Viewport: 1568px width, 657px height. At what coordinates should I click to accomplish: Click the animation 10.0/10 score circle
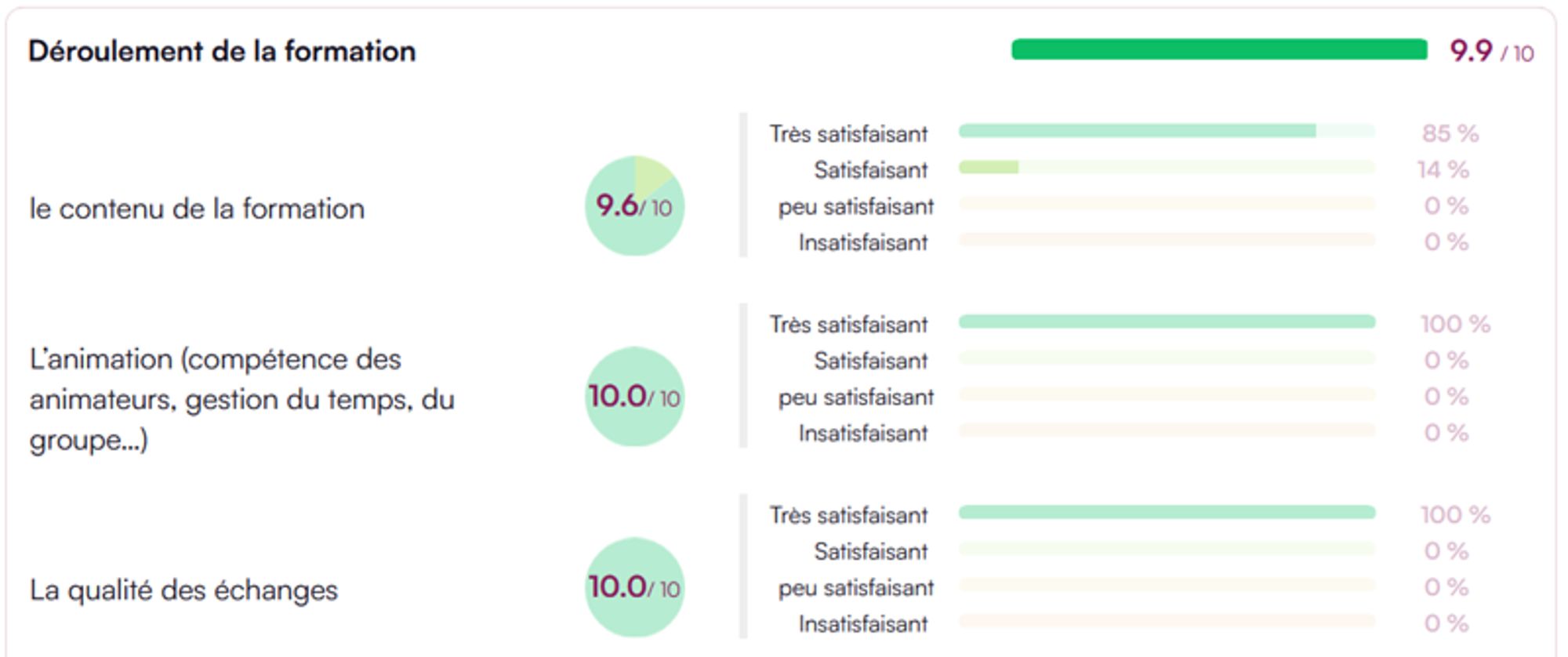click(634, 397)
